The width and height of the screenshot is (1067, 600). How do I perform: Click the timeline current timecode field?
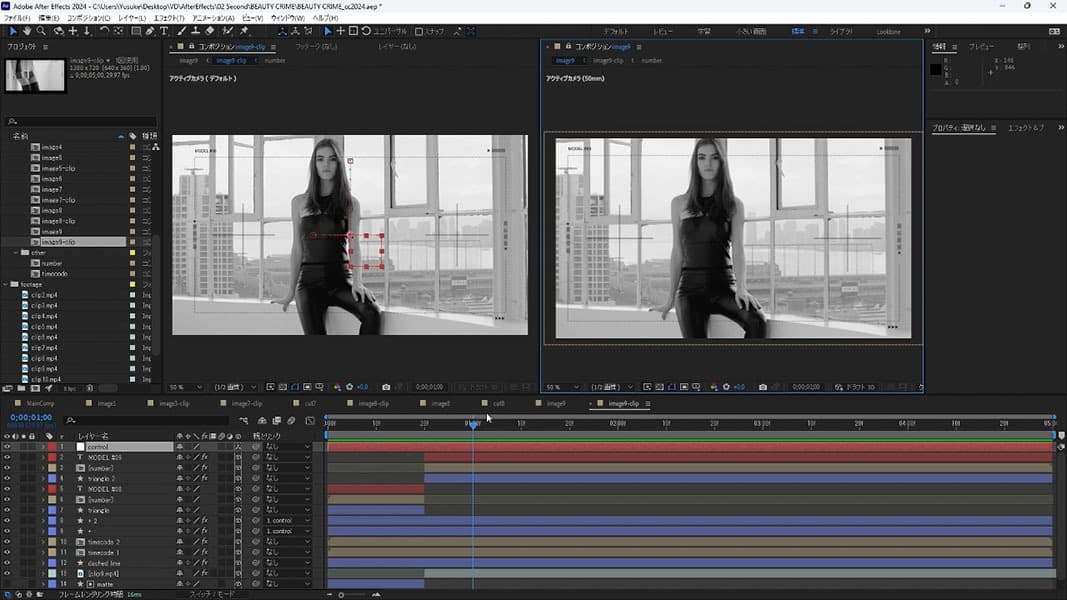tap(31, 418)
